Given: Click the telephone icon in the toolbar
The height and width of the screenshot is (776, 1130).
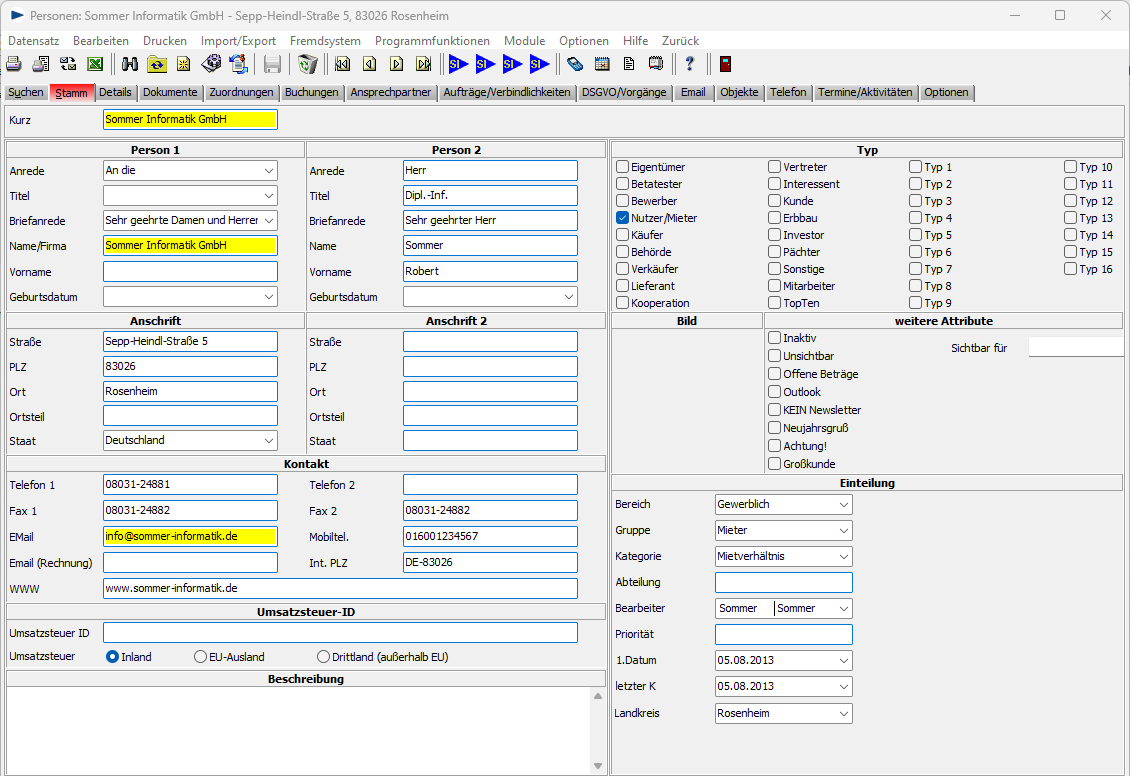Looking at the screenshot, I should point(574,65).
